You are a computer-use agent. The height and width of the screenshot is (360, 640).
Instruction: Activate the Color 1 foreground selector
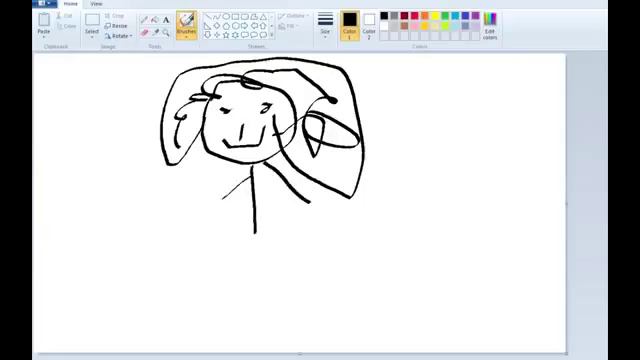(x=350, y=26)
